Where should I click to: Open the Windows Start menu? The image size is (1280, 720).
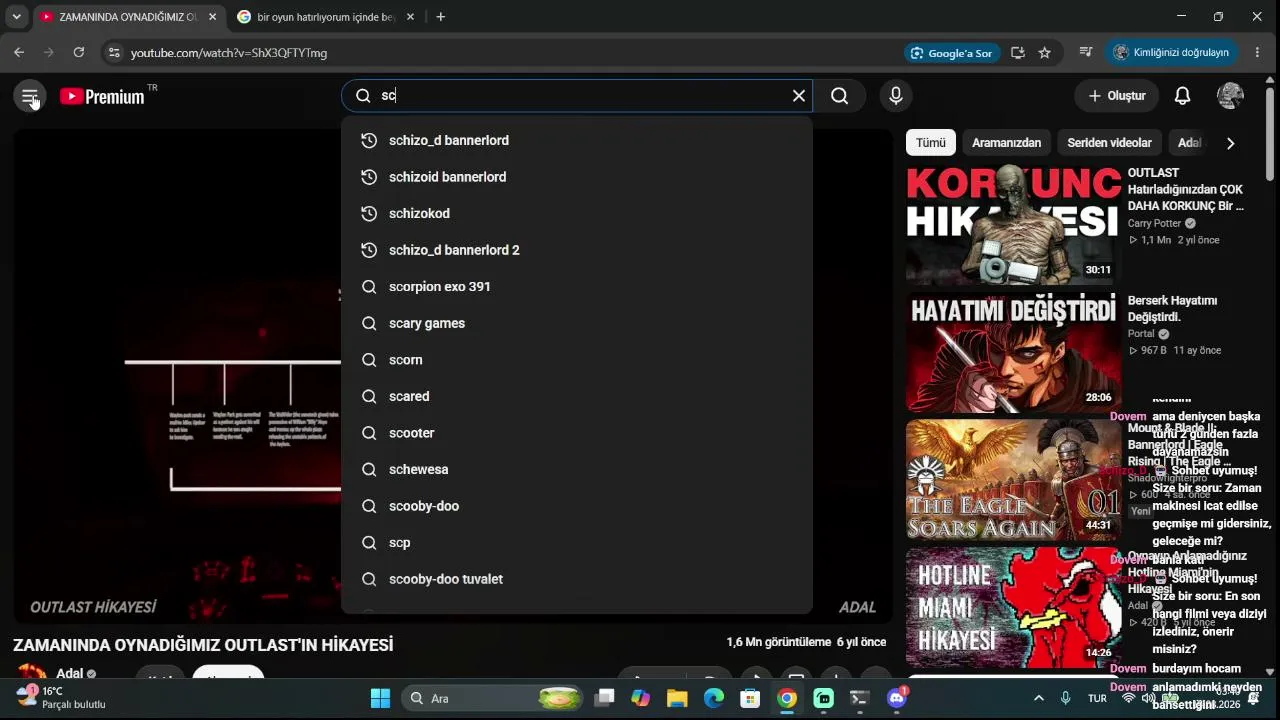381,698
